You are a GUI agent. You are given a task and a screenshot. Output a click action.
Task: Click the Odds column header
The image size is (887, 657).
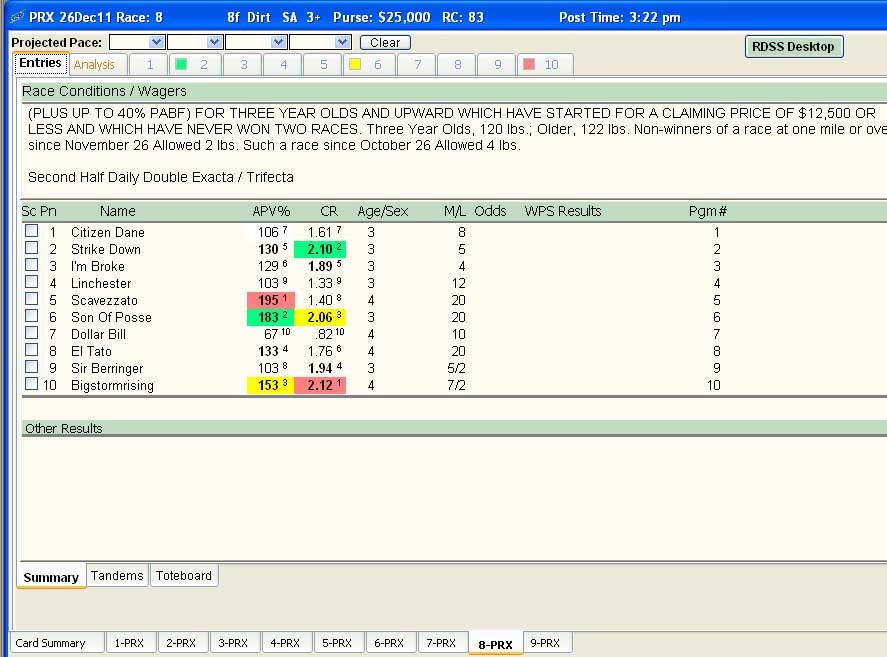point(490,211)
